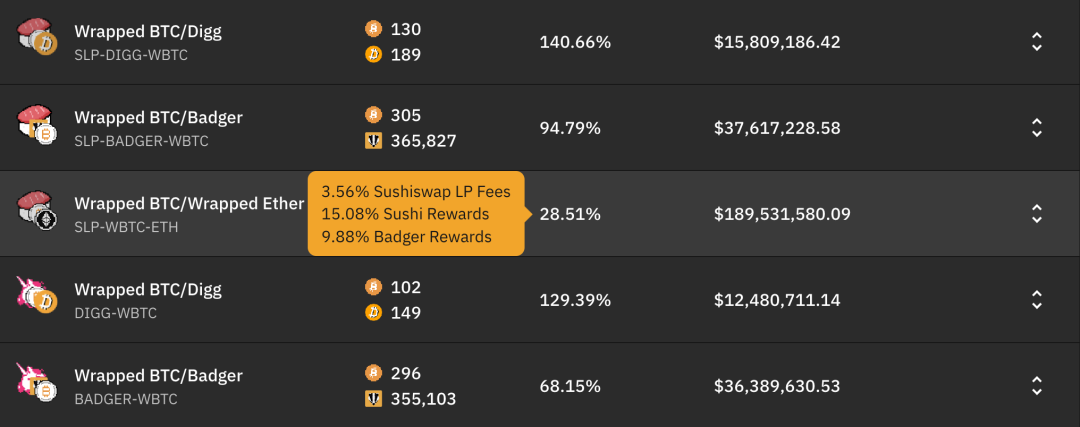Open the Wrapped BTC/Wrapped Ether vault name

click(x=189, y=204)
